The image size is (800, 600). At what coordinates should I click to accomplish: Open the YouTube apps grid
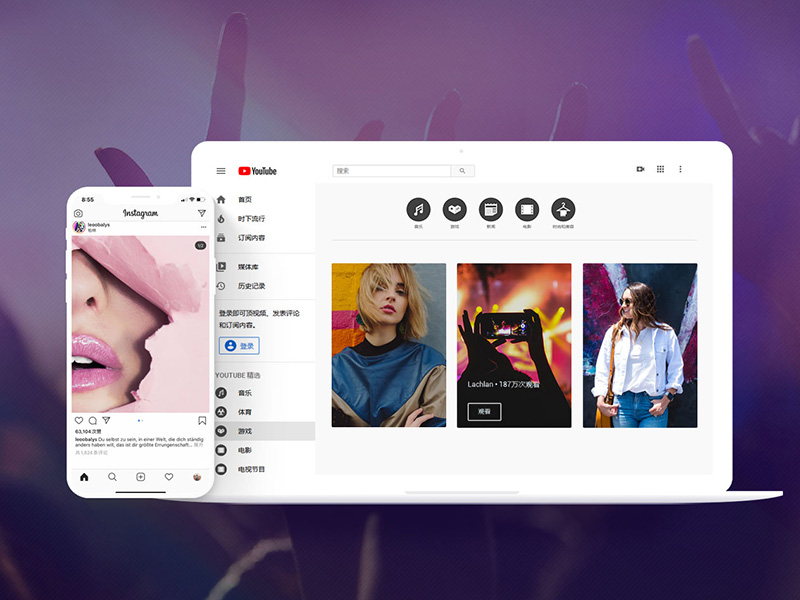[660, 169]
